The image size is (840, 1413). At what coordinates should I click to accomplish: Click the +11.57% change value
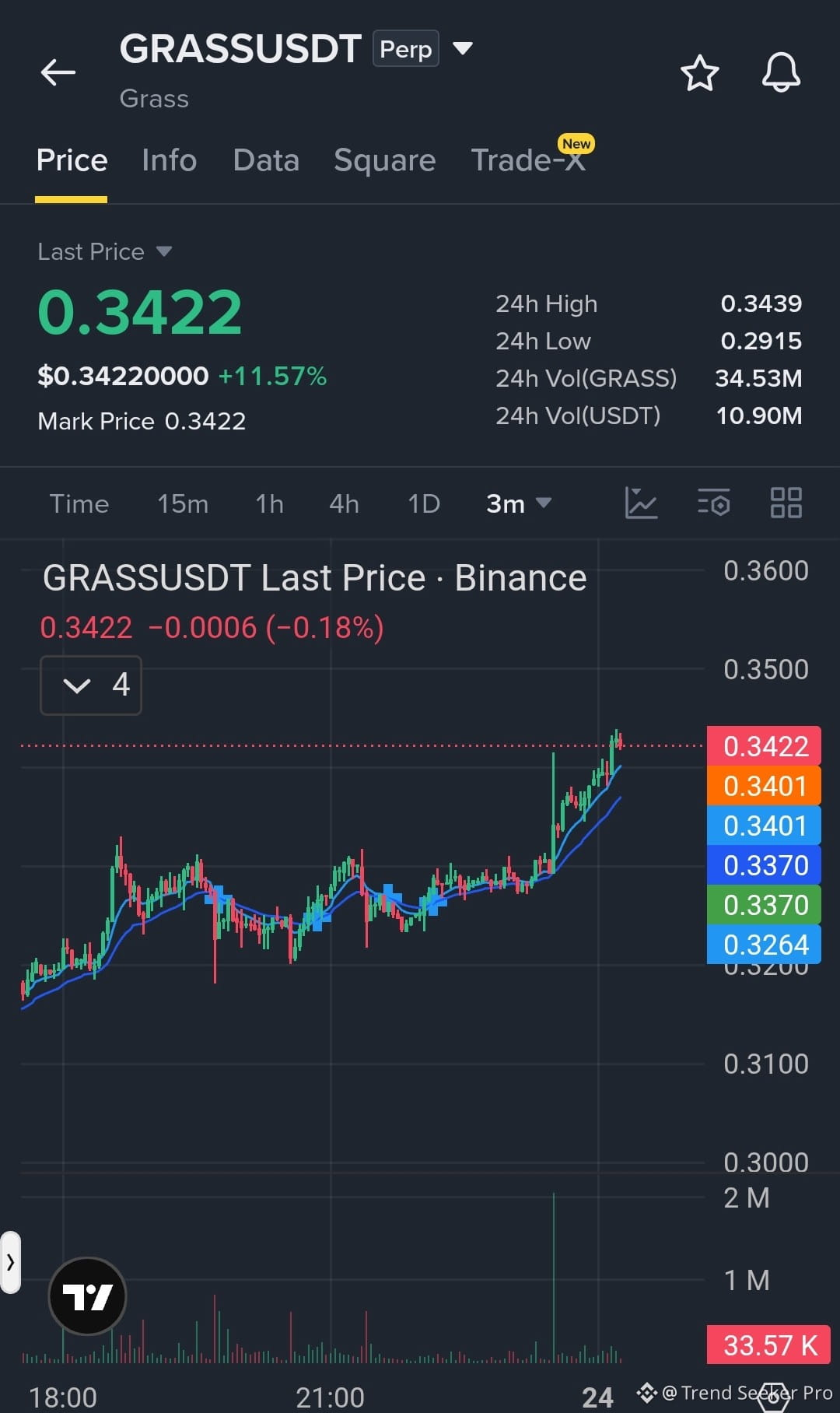tap(272, 377)
